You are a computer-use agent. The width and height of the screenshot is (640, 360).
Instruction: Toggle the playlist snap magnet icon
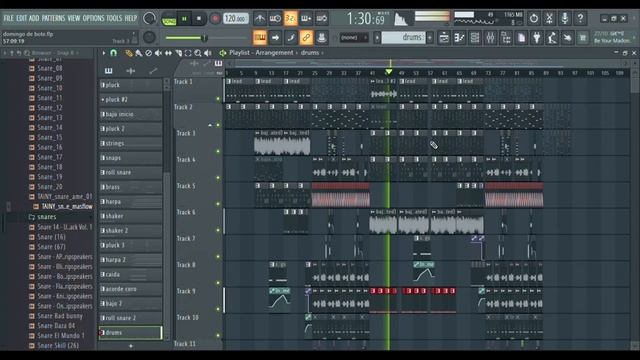pos(114,53)
